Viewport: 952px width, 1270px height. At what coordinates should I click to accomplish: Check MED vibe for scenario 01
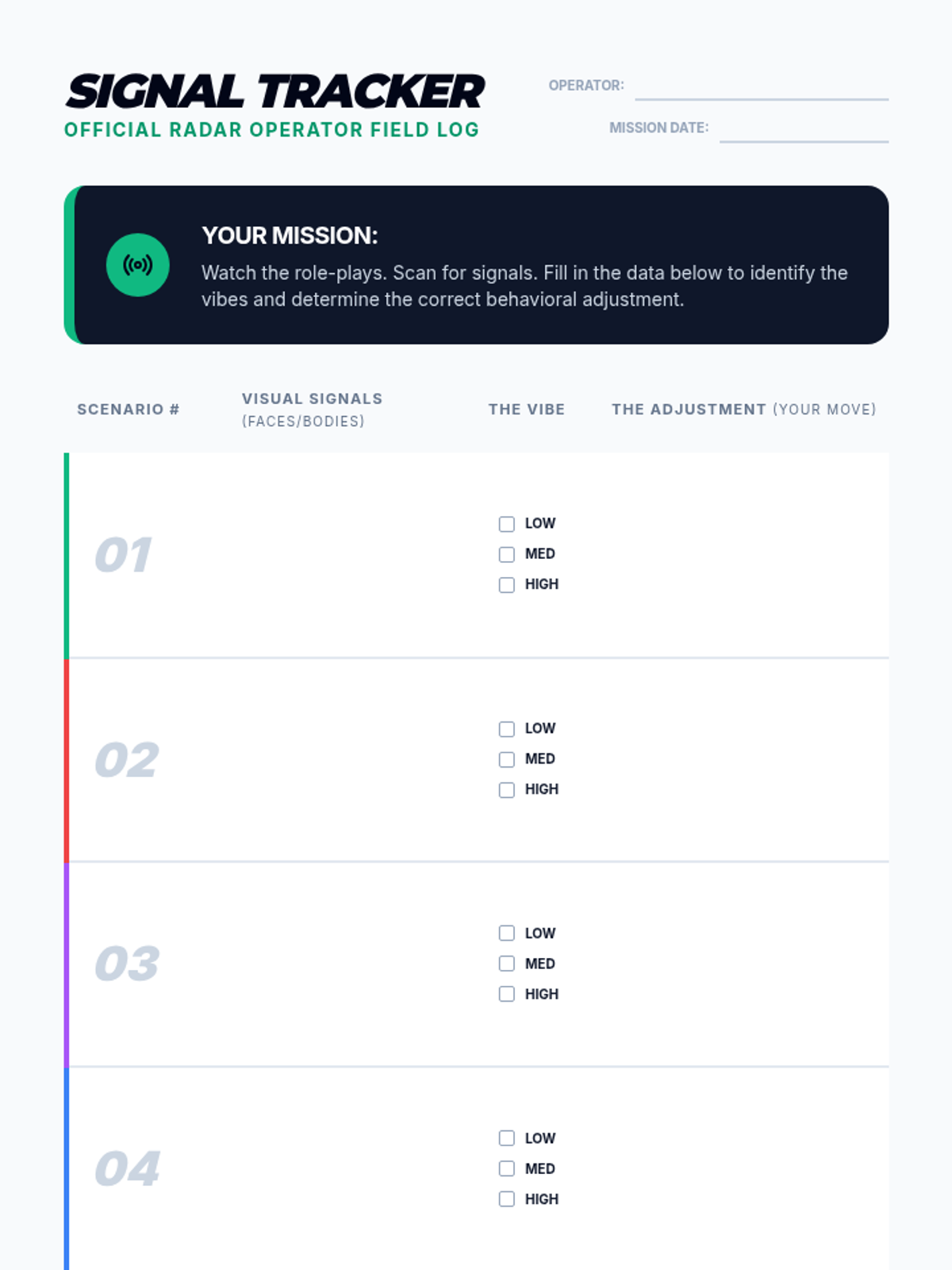tap(507, 554)
